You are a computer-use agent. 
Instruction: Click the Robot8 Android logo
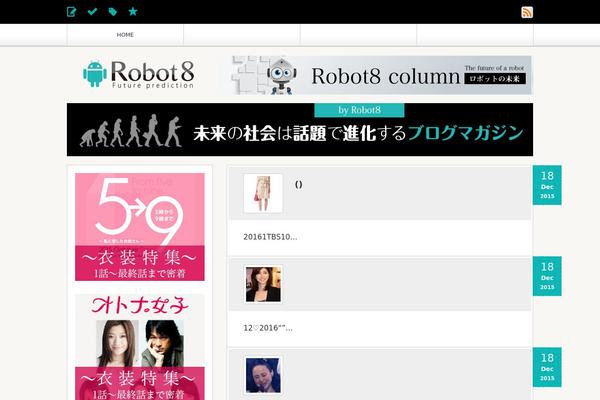[x=139, y=74]
